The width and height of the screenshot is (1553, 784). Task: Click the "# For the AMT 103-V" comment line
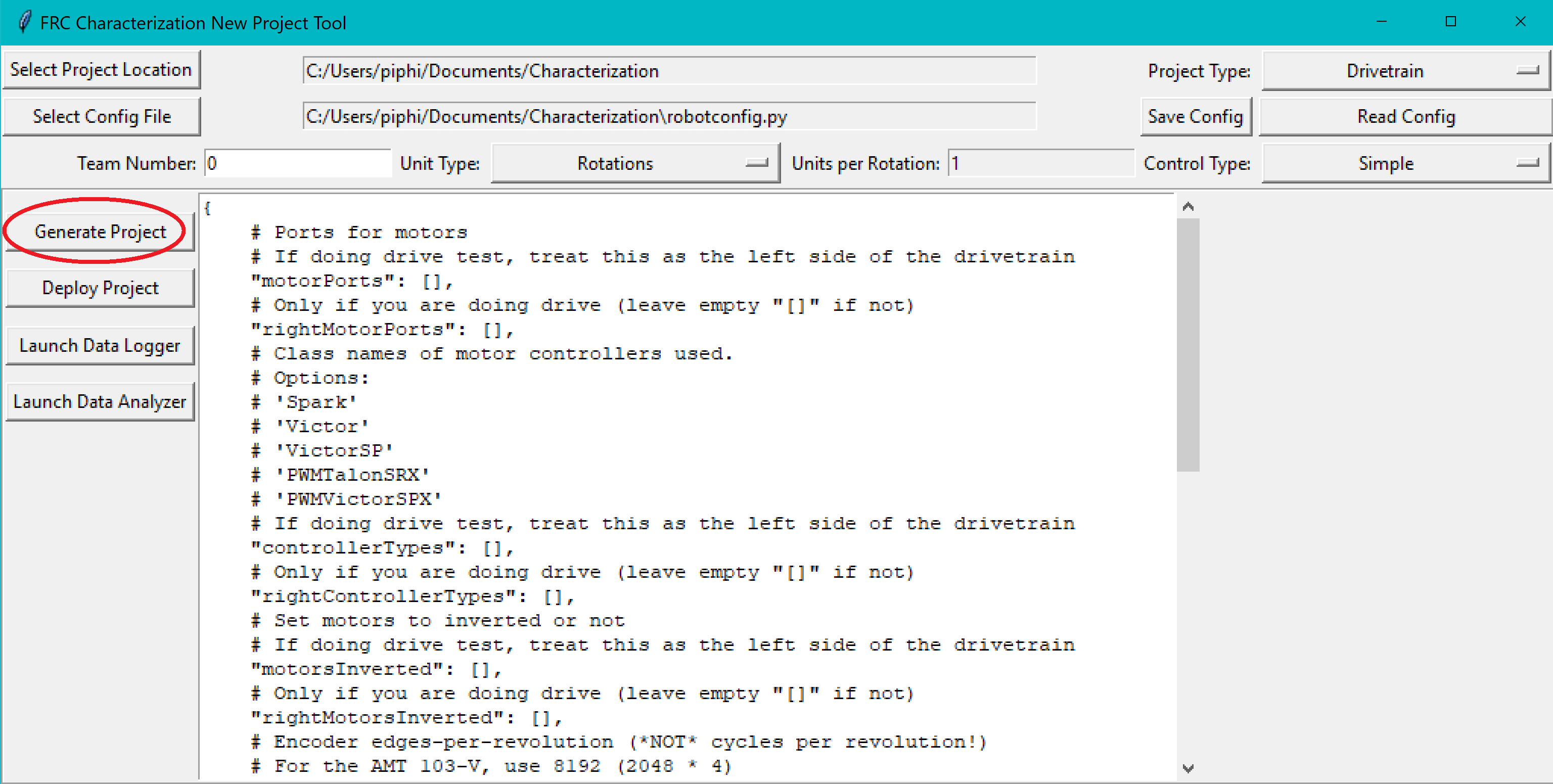tap(491, 766)
